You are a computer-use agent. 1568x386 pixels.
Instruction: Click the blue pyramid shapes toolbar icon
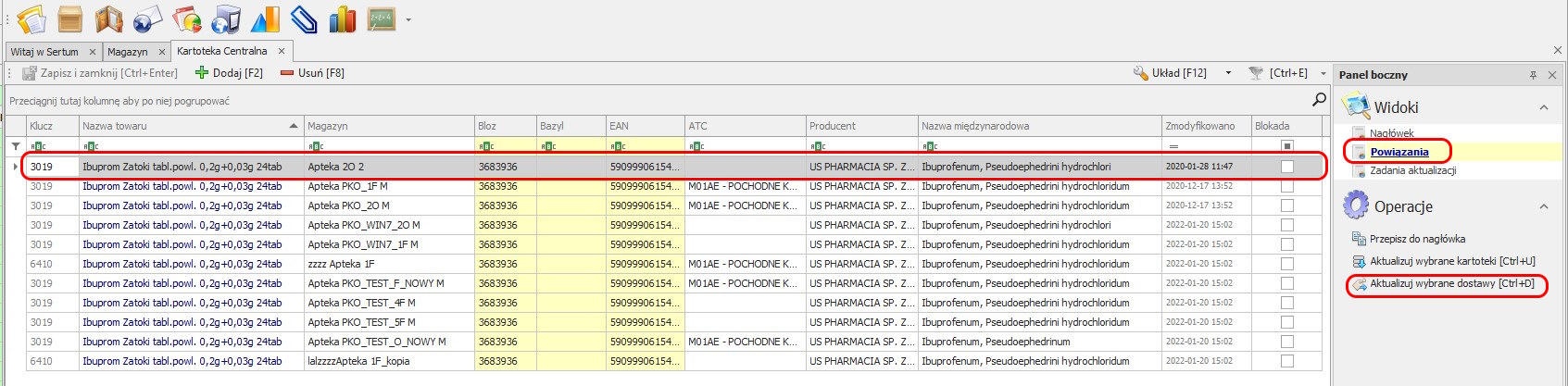pyautogui.click(x=265, y=19)
